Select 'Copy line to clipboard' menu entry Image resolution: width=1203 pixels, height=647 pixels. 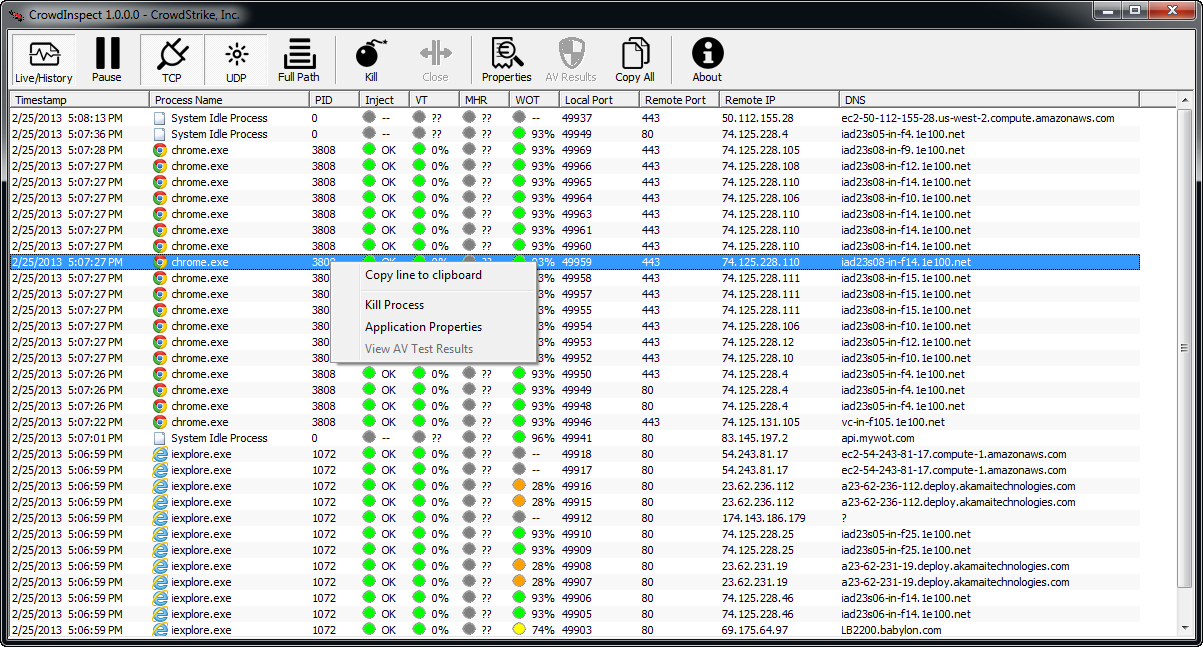[x=423, y=275]
